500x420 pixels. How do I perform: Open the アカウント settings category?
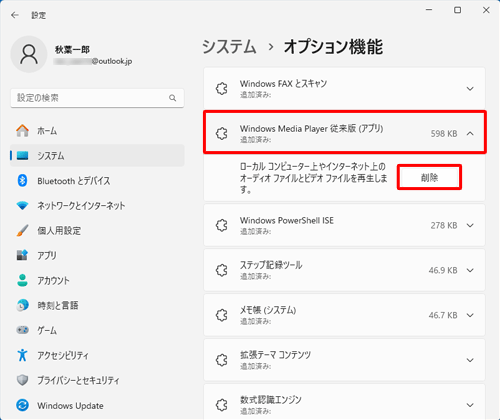click(x=97, y=280)
